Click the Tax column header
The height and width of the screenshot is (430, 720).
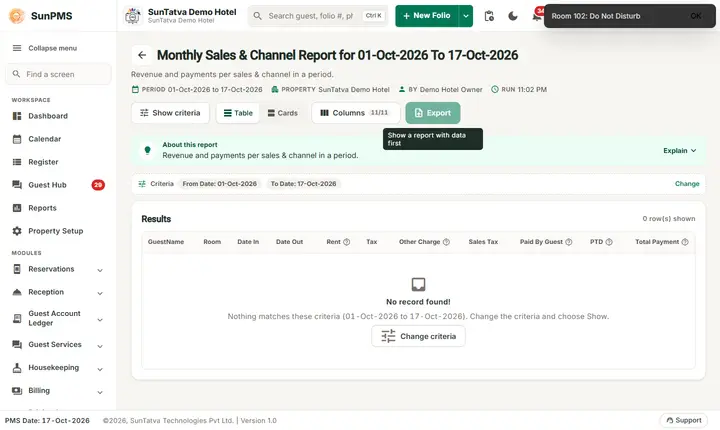click(371, 242)
